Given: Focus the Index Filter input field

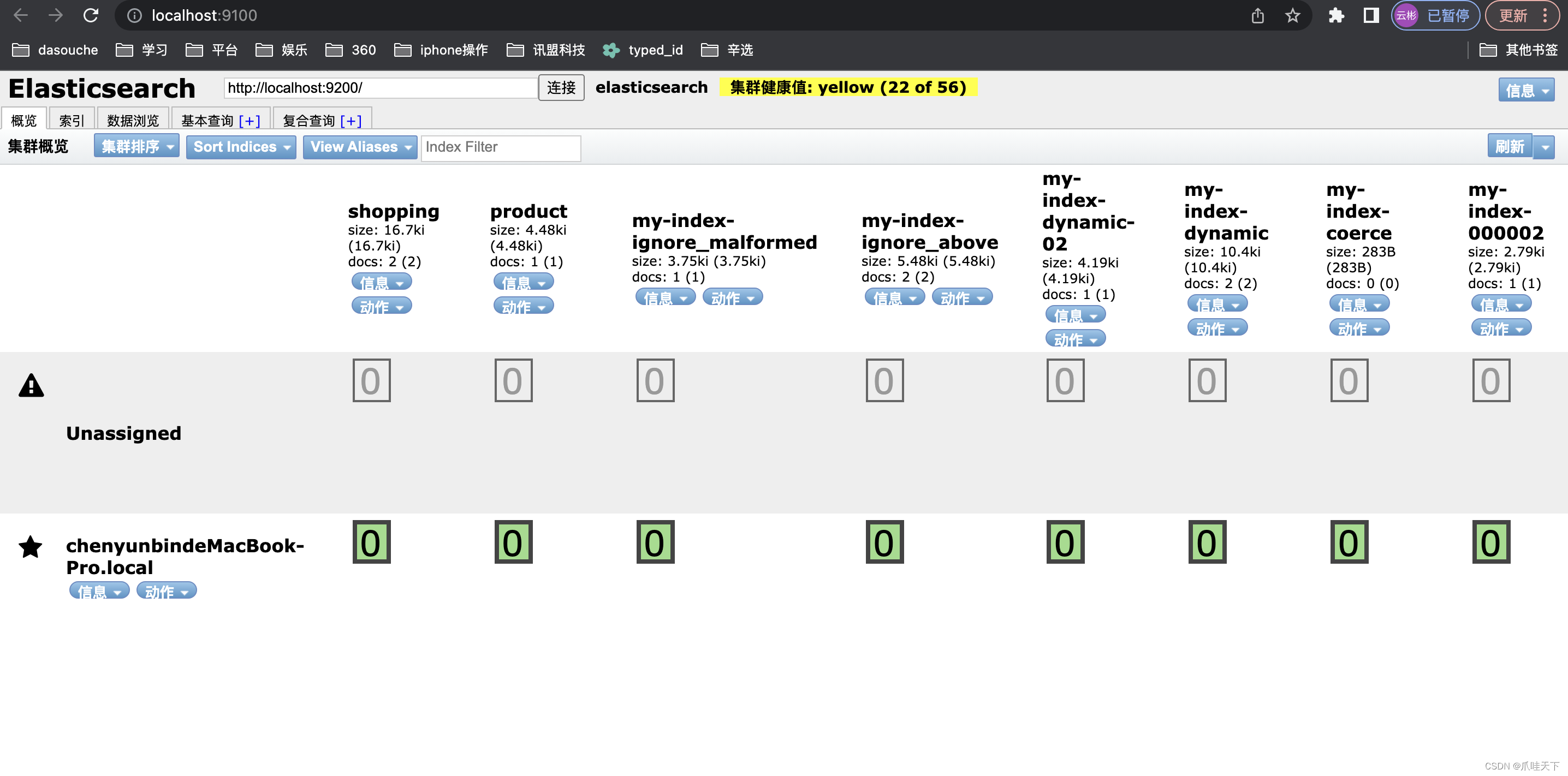Looking at the screenshot, I should pos(500,147).
